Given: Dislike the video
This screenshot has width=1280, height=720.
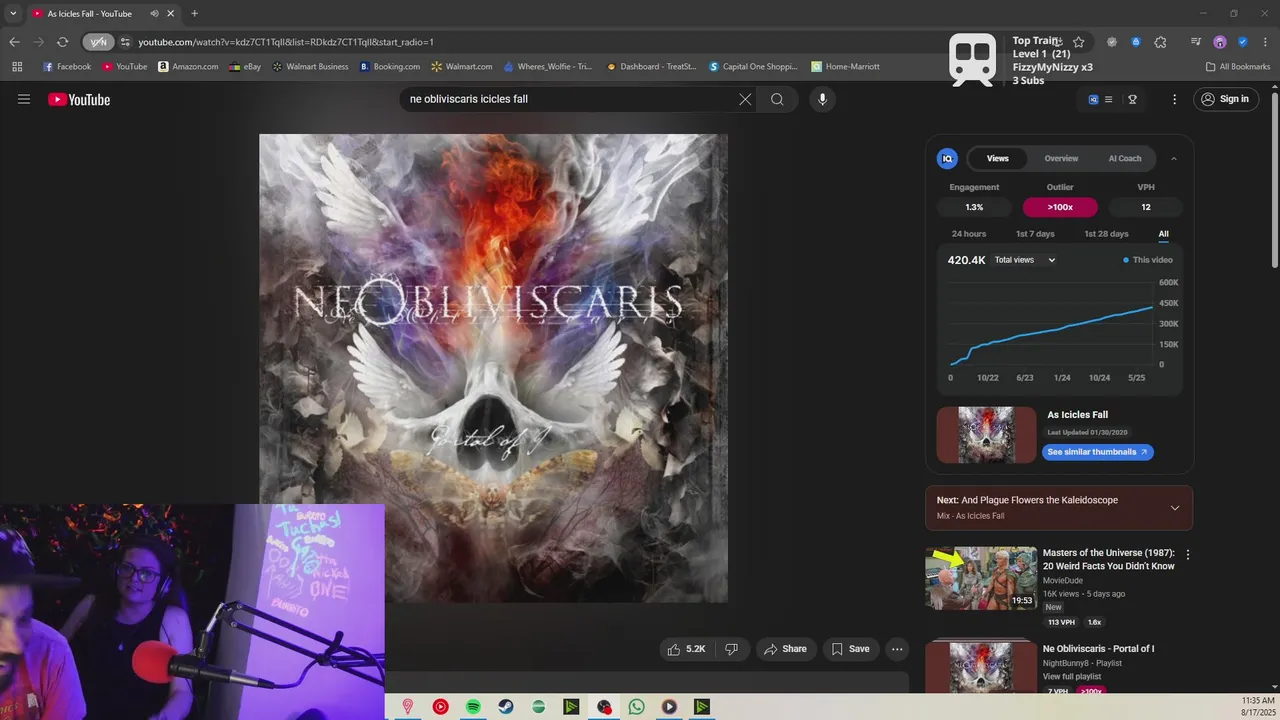Looking at the screenshot, I should [731, 649].
